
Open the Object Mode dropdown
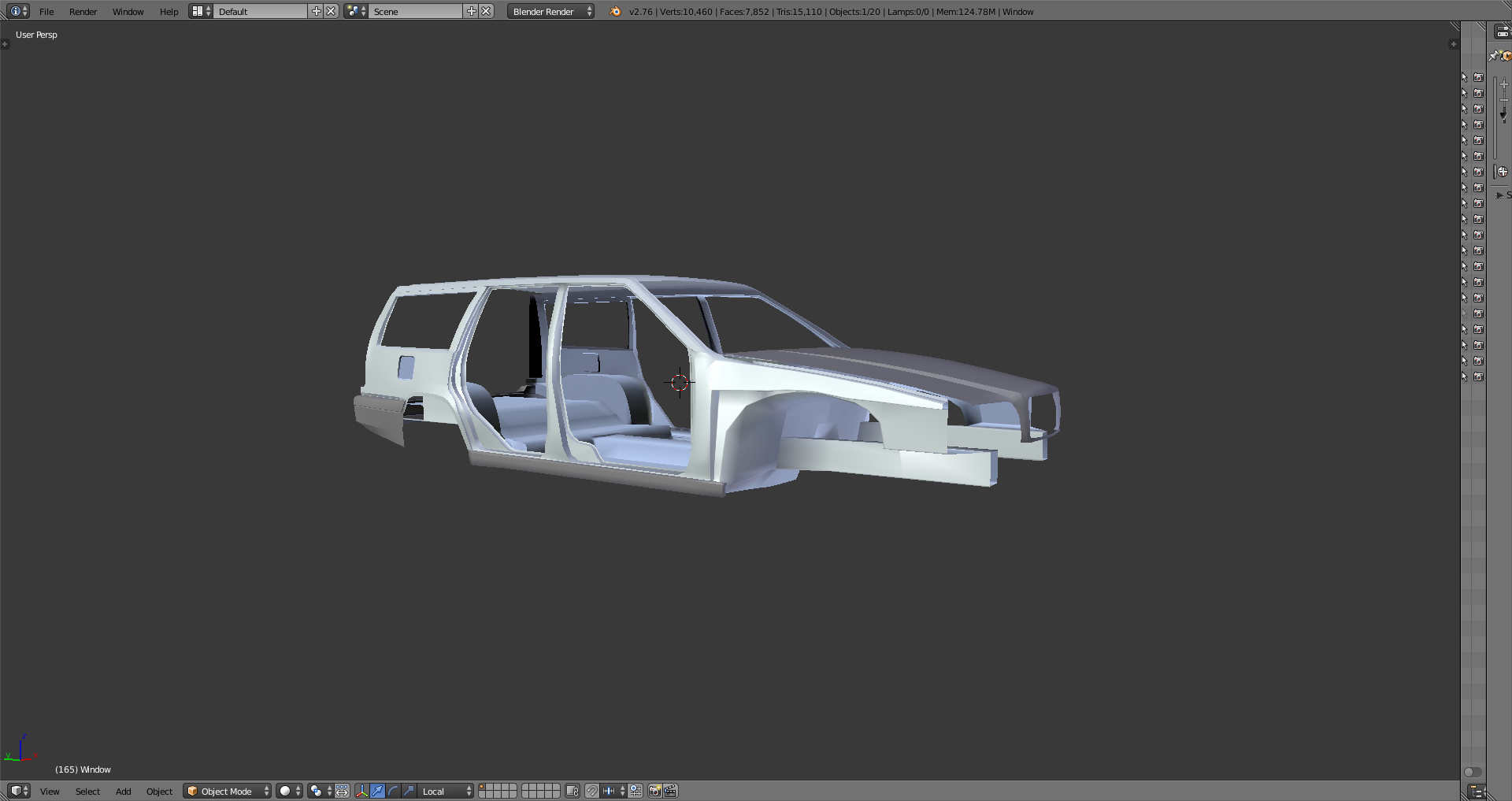coord(227,791)
